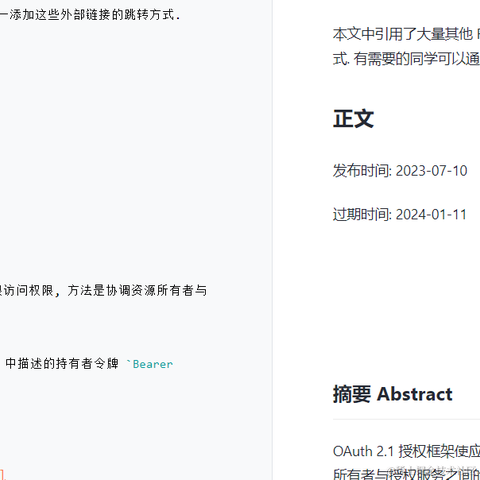Click the `Bearer code text in editor

tap(150, 364)
